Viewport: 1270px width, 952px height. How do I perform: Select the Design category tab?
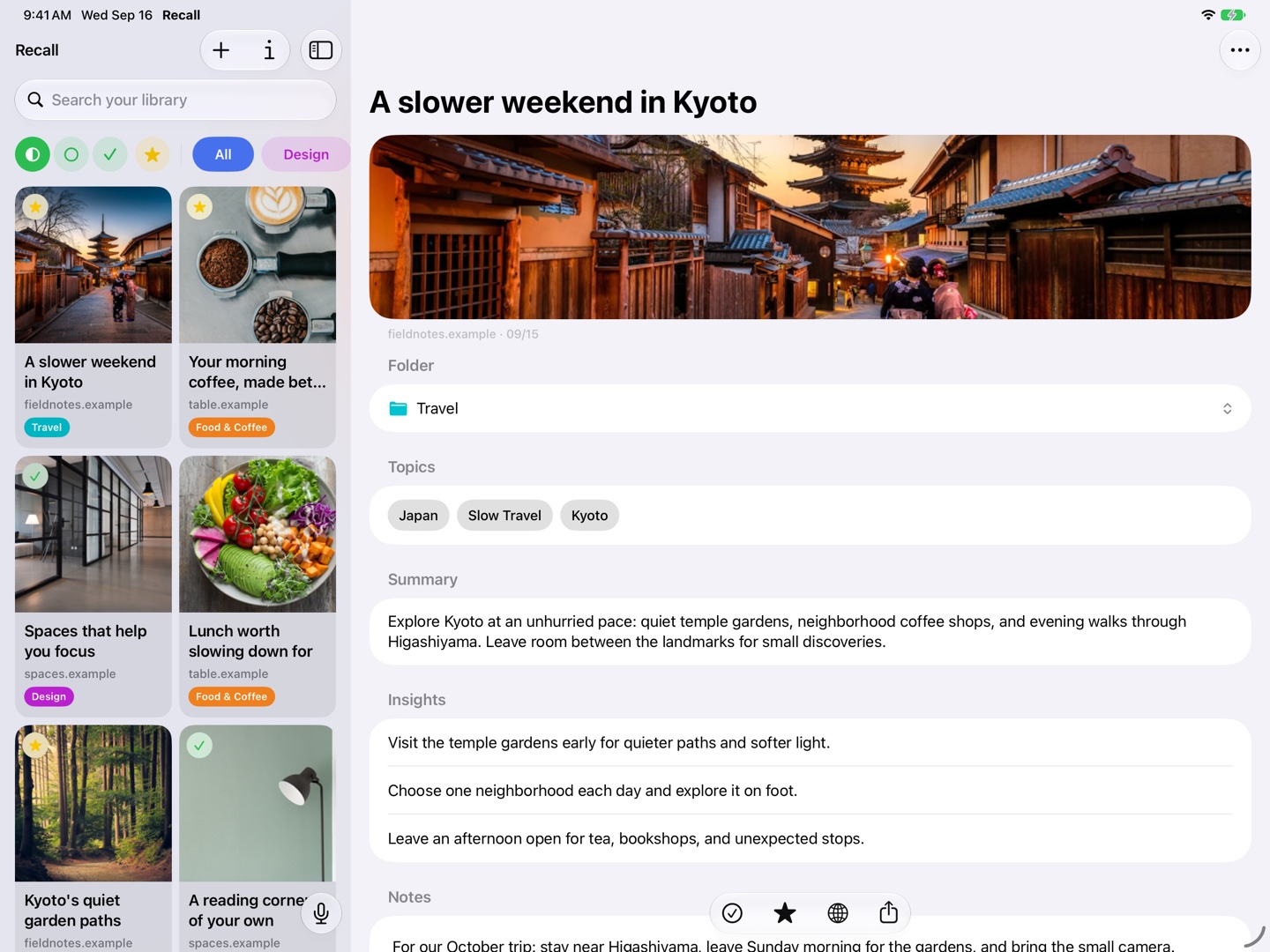(306, 154)
